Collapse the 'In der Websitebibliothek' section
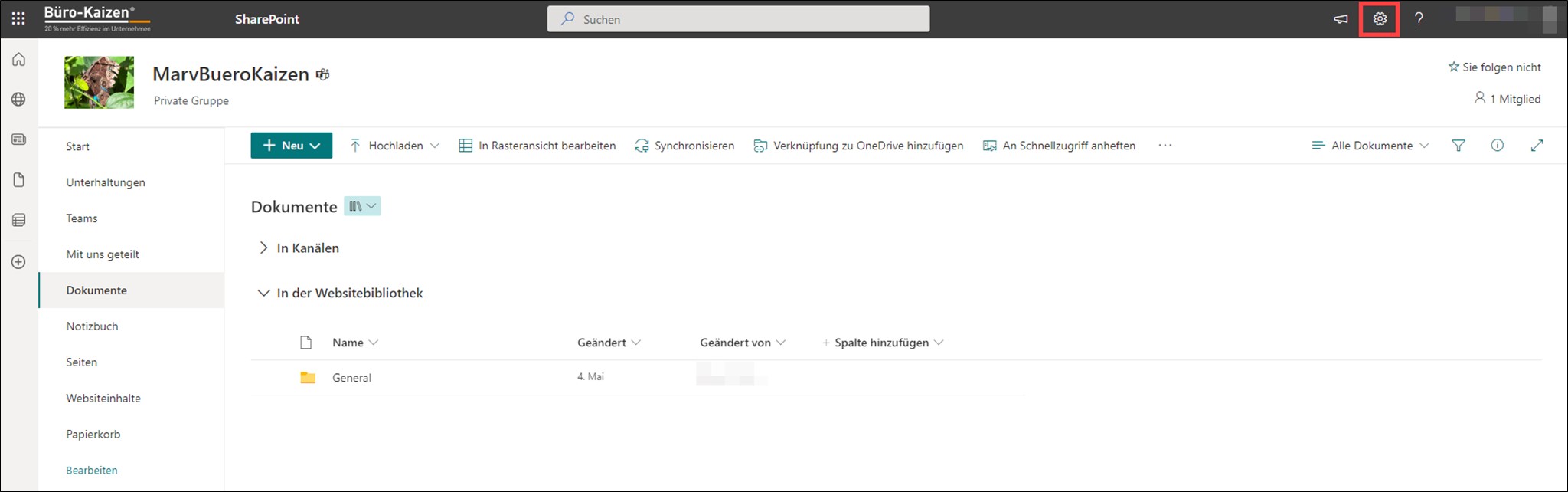The image size is (1568, 492). point(341,293)
